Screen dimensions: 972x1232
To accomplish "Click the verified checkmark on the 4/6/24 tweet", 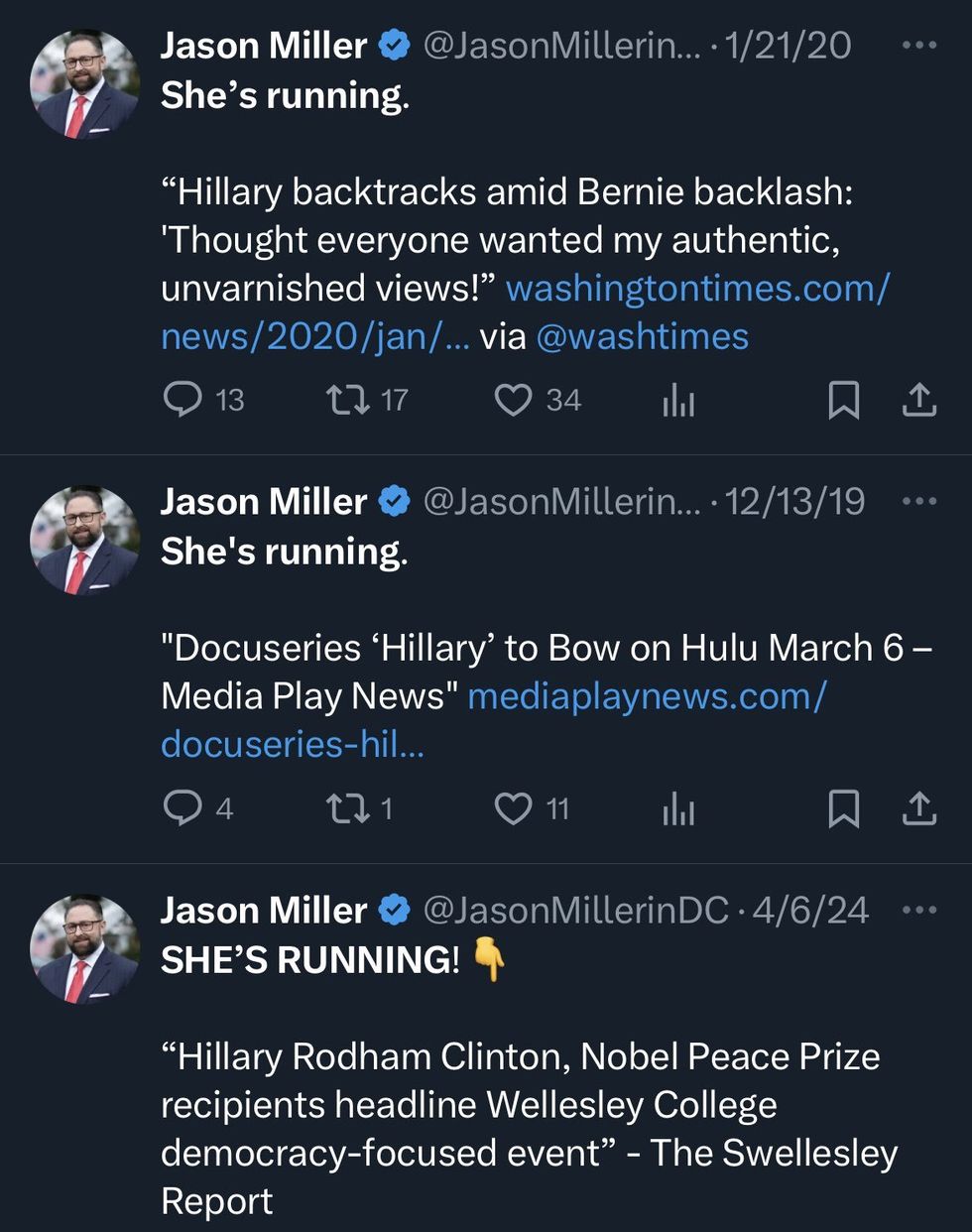I will pos(396,909).
